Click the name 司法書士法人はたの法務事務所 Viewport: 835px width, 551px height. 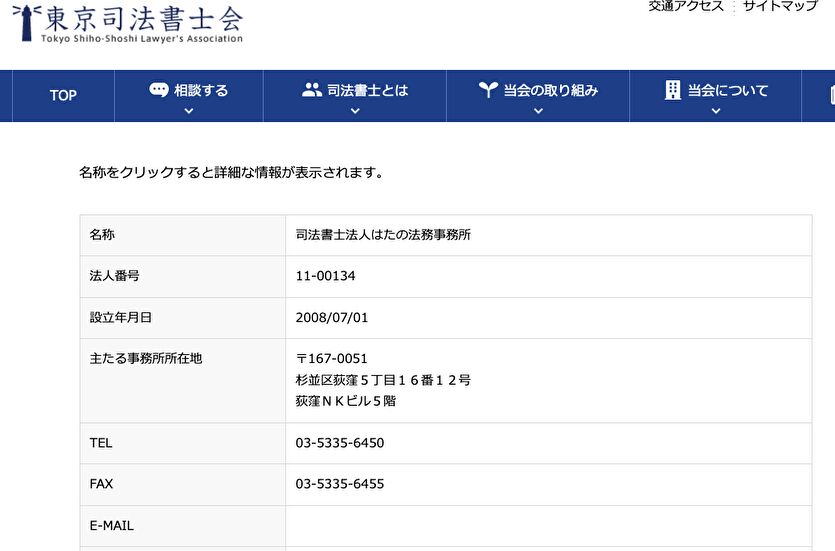pyautogui.click(x=383, y=235)
